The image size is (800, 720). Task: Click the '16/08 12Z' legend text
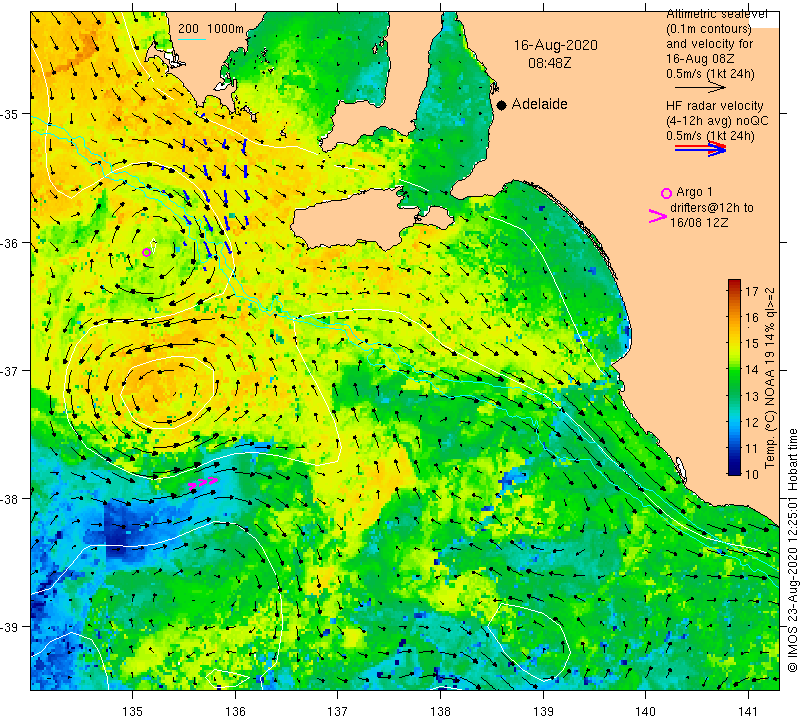click(698, 222)
